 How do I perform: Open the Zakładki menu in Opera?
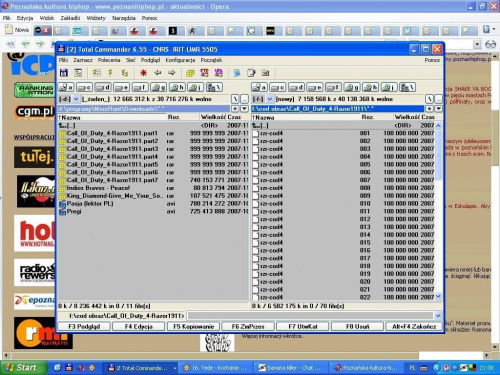pos(70,18)
